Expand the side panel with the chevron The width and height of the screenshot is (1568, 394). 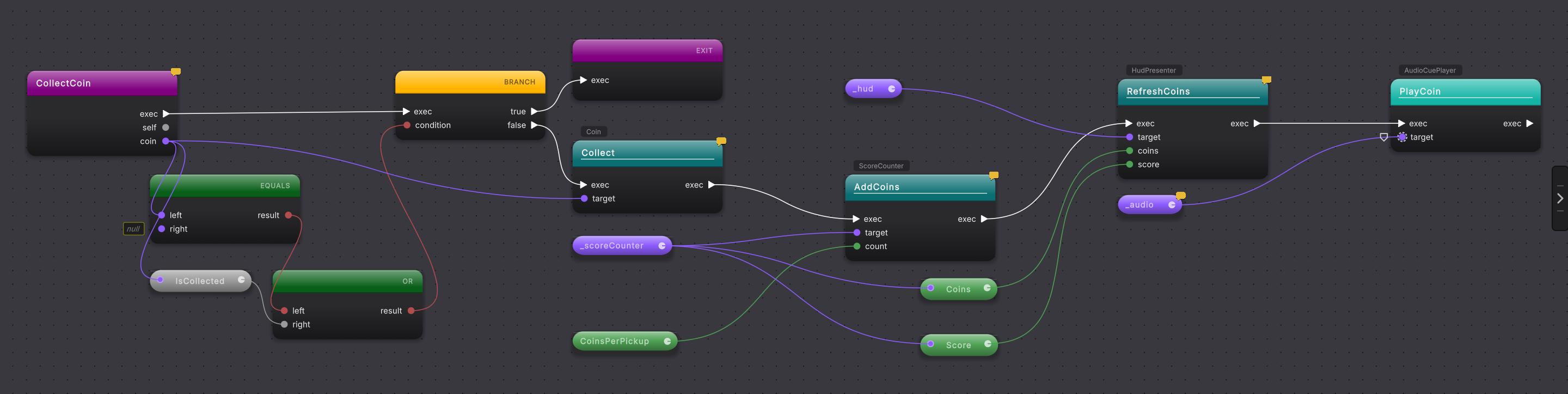tap(1559, 198)
